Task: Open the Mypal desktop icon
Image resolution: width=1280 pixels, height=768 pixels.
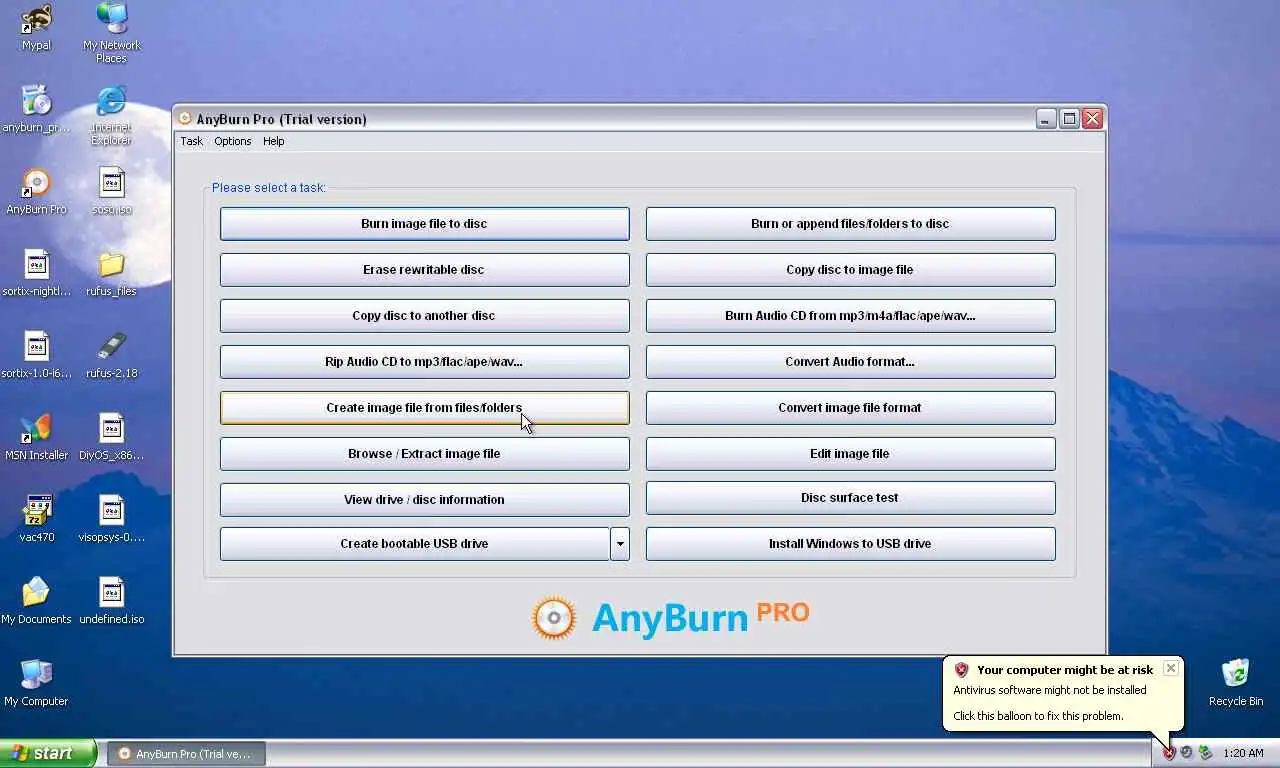Action: tap(36, 27)
